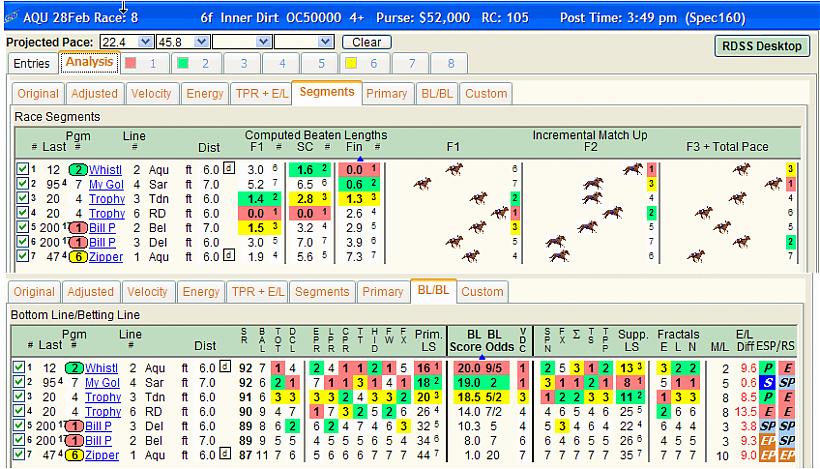Uncheck Trophy Tdn row in Race Segments

[22, 198]
